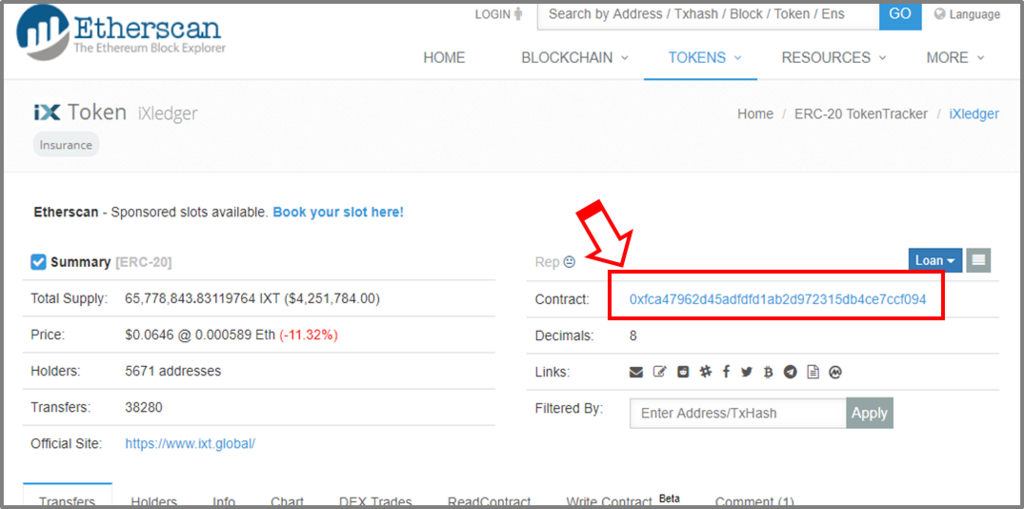Switch to the Info tab
Viewport: 1024px width, 509px height.
pyautogui.click(x=224, y=501)
